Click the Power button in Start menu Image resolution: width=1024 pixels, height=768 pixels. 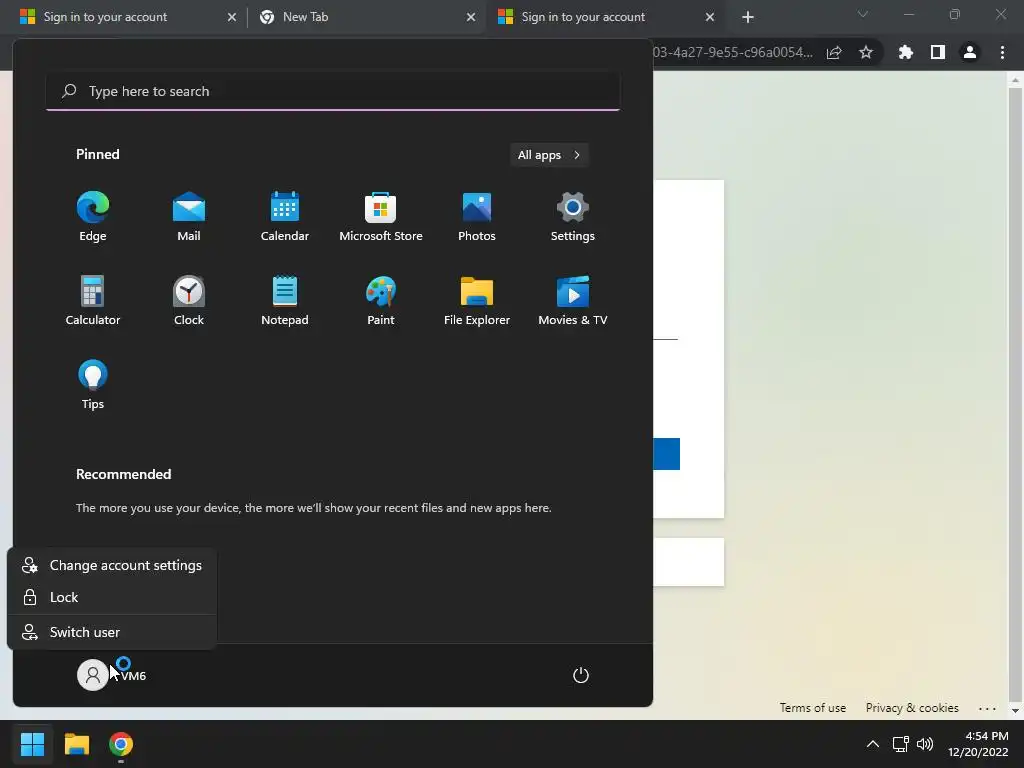[581, 675]
